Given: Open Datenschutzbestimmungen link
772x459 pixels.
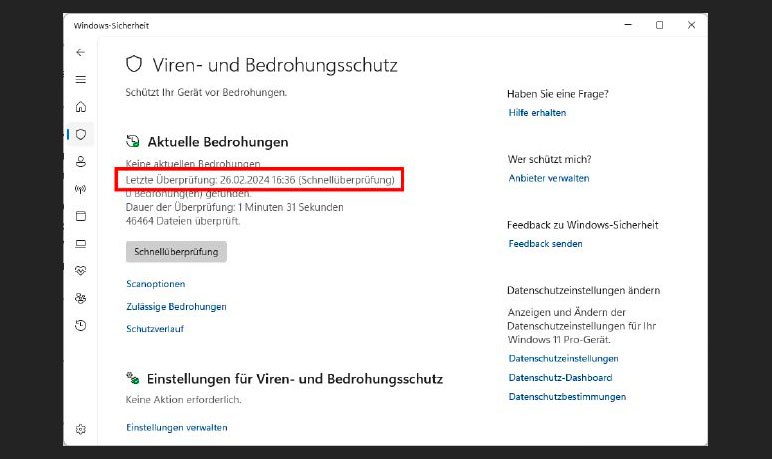Looking at the screenshot, I should [x=567, y=397].
